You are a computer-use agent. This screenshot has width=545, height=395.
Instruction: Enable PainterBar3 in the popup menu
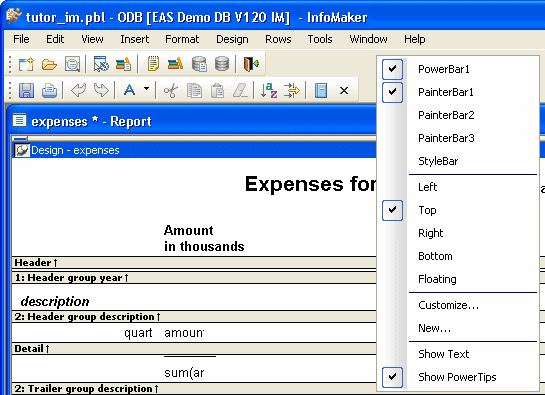click(x=458, y=138)
